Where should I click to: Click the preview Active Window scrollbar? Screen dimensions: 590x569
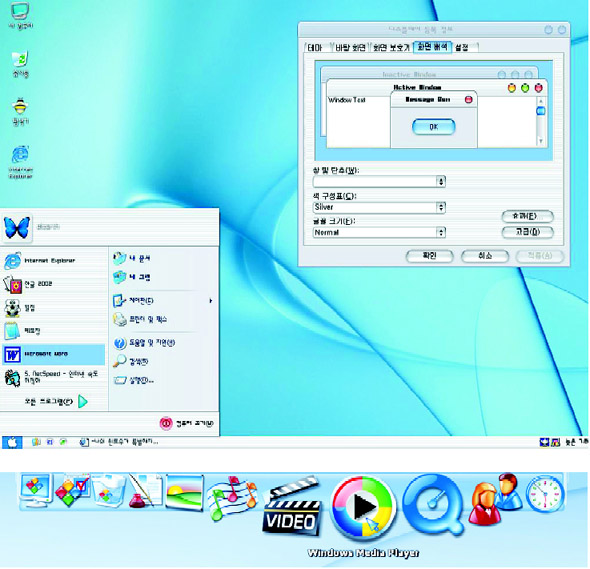541,121
